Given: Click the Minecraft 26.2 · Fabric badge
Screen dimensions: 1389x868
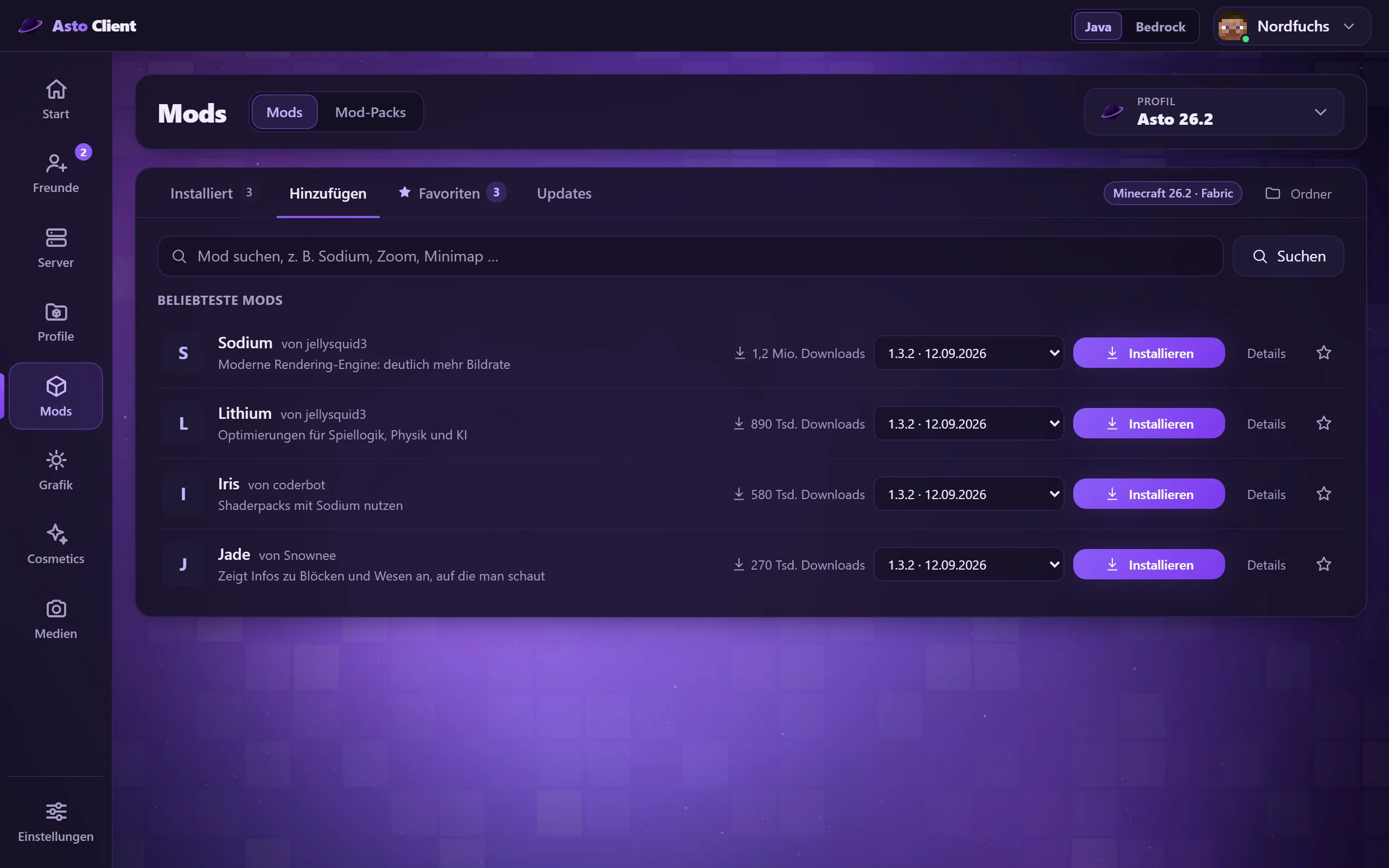Looking at the screenshot, I should [1173, 194].
